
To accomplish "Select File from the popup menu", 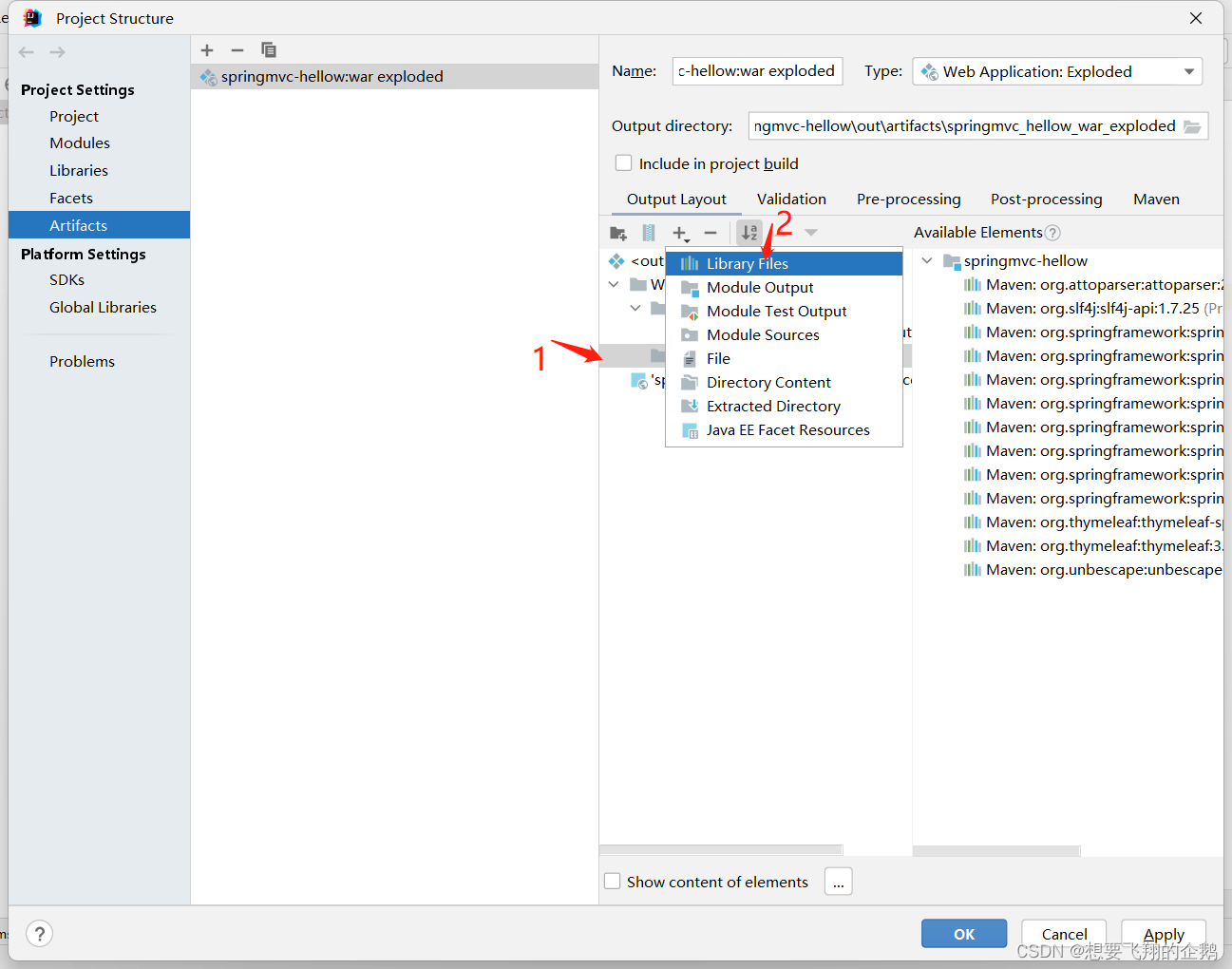I will pos(784,359).
